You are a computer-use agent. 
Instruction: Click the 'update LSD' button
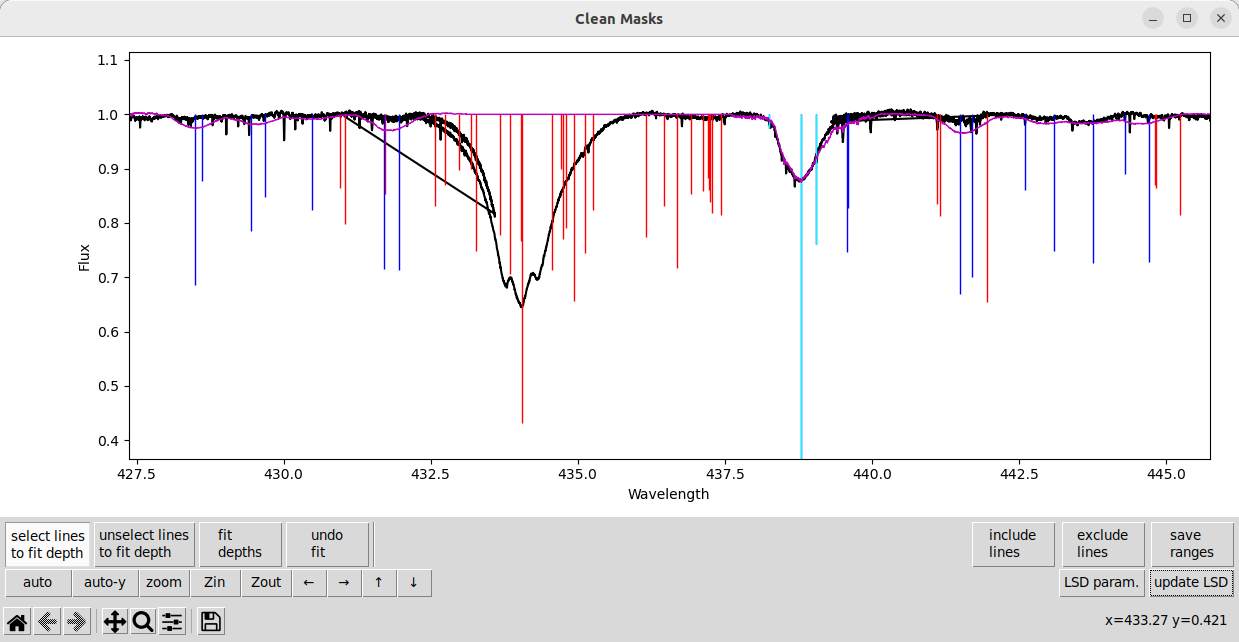coord(1191,582)
